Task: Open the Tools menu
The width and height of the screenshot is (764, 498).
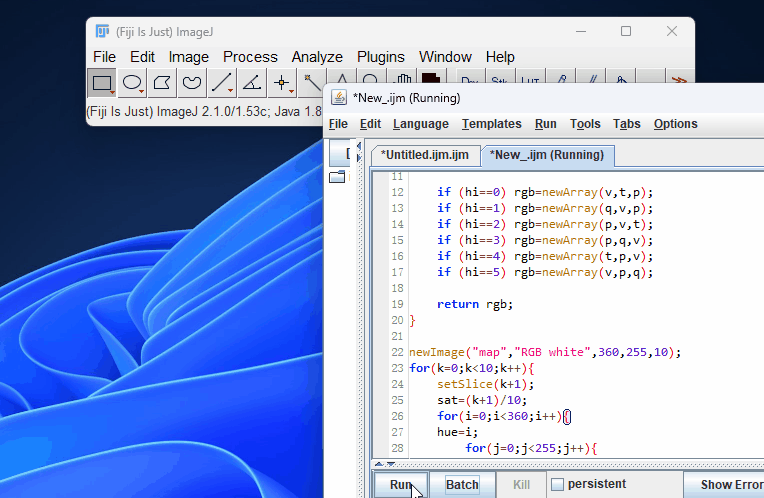Action: point(585,124)
